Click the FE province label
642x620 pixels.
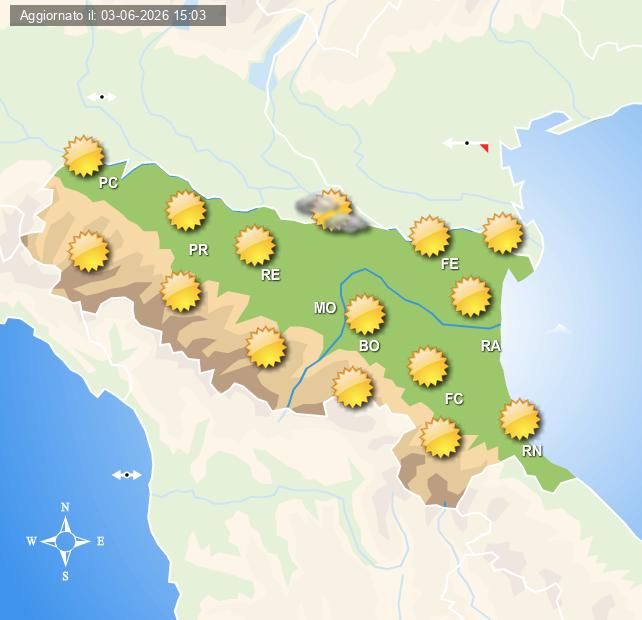[450, 264]
